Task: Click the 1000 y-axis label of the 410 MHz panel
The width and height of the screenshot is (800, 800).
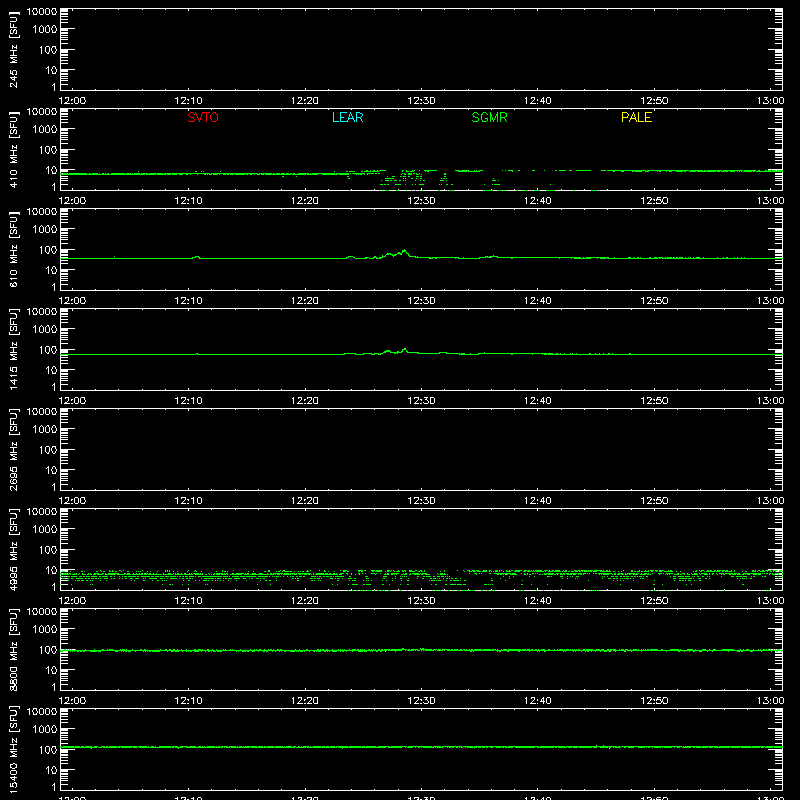Action: [x=45, y=130]
